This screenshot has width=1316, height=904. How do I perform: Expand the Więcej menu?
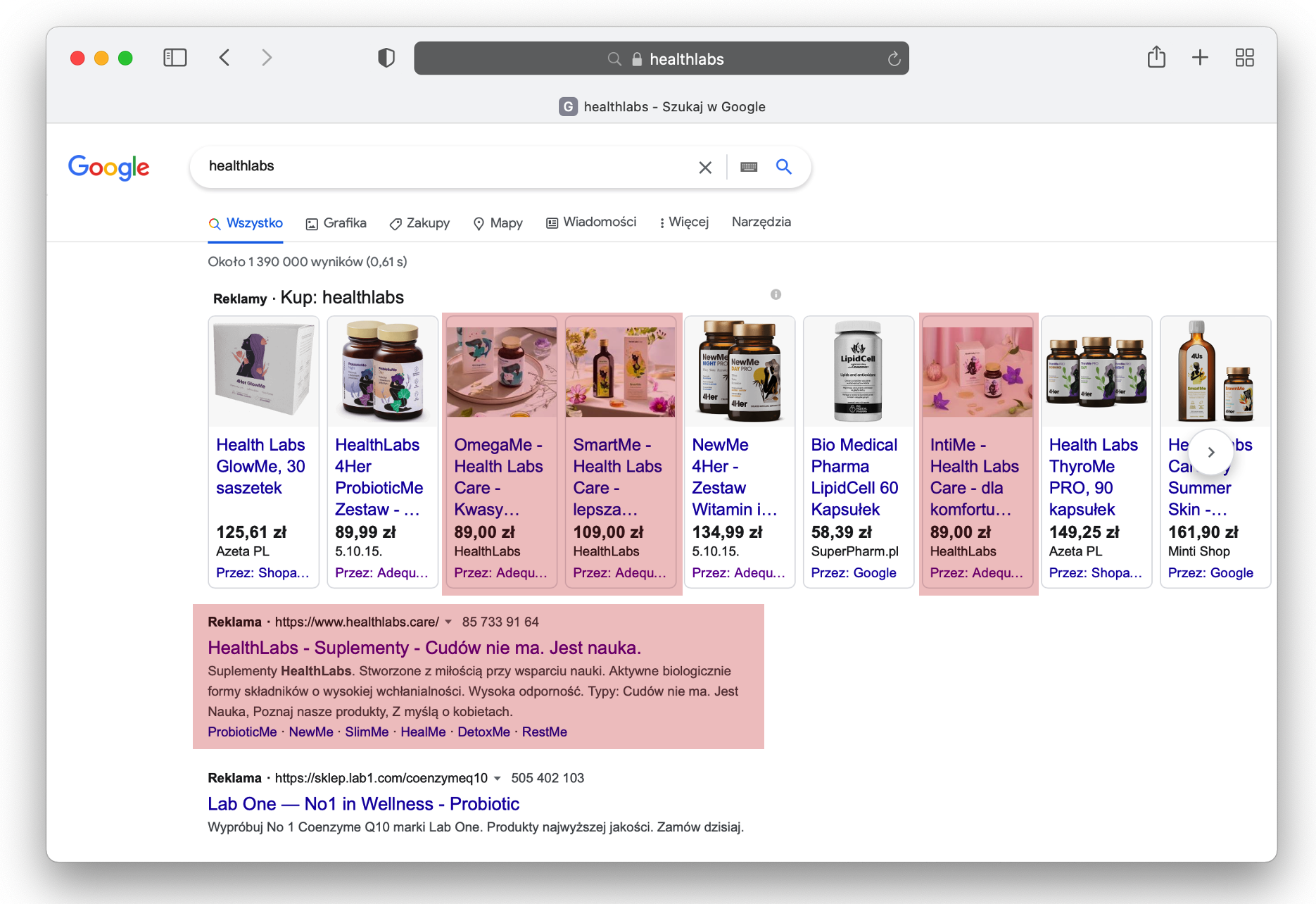click(x=684, y=222)
